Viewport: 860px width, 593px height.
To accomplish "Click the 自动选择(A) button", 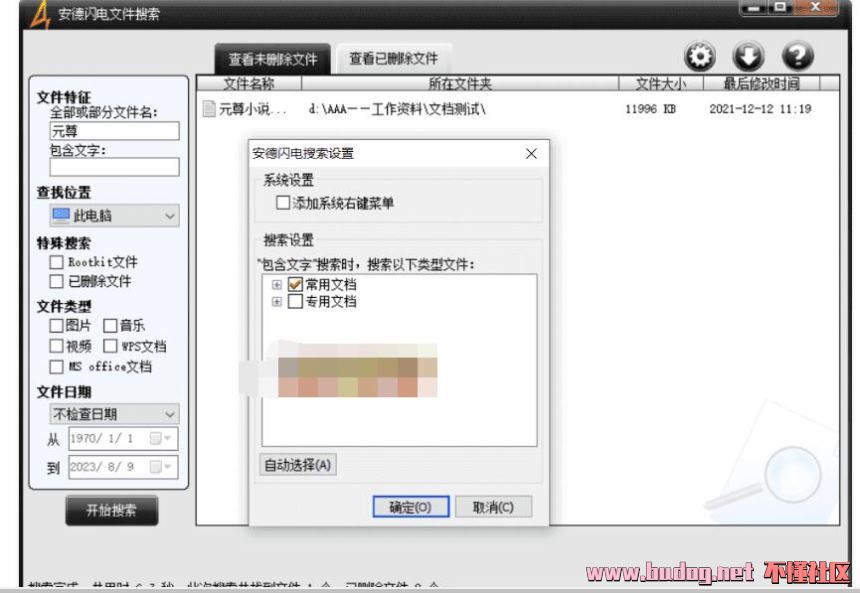I will (298, 465).
